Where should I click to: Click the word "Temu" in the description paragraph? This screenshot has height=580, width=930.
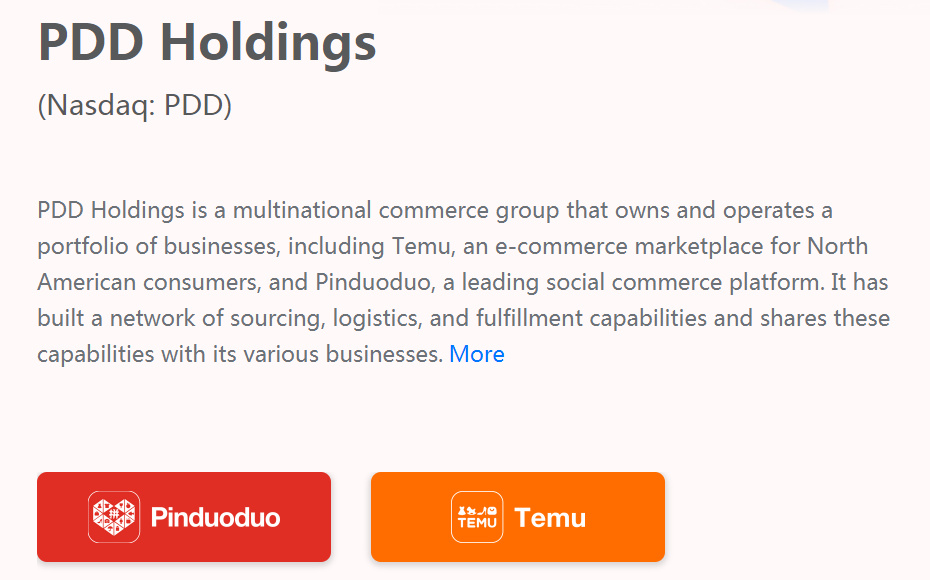421,246
